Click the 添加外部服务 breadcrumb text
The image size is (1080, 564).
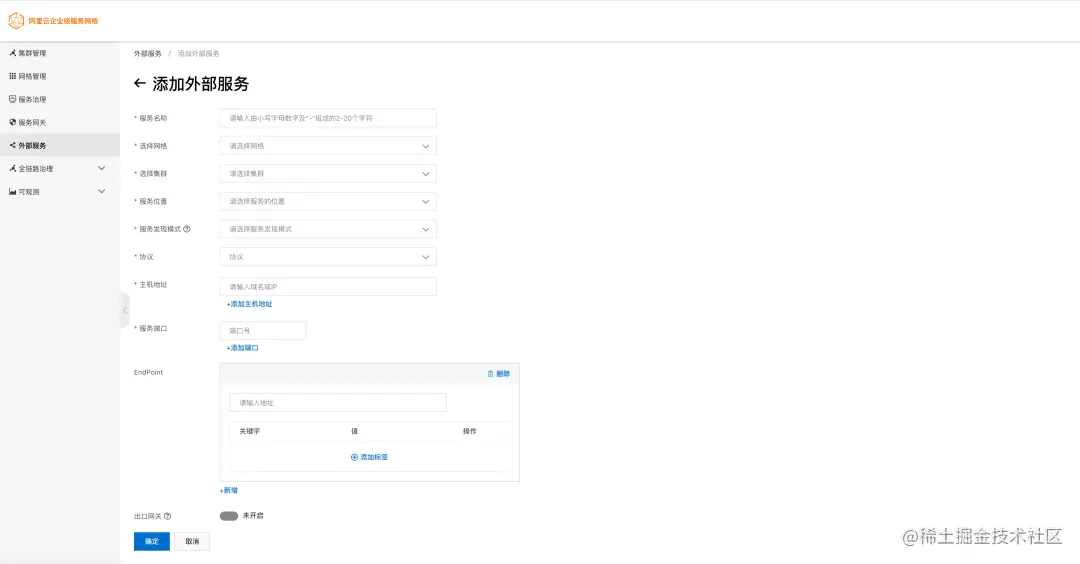coord(198,54)
